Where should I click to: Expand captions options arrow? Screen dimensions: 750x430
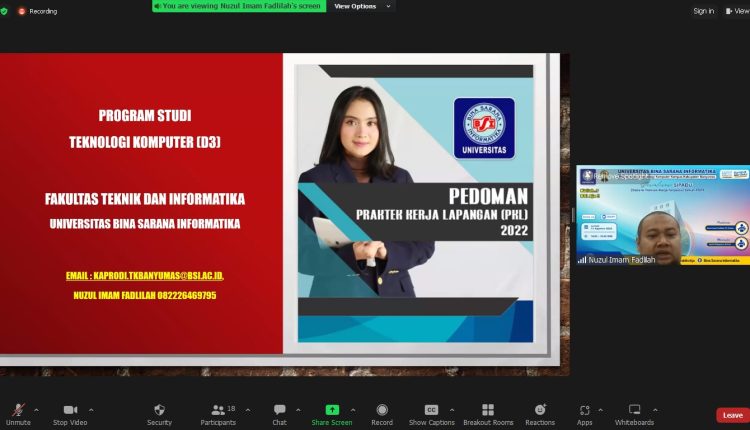tap(452, 410)
